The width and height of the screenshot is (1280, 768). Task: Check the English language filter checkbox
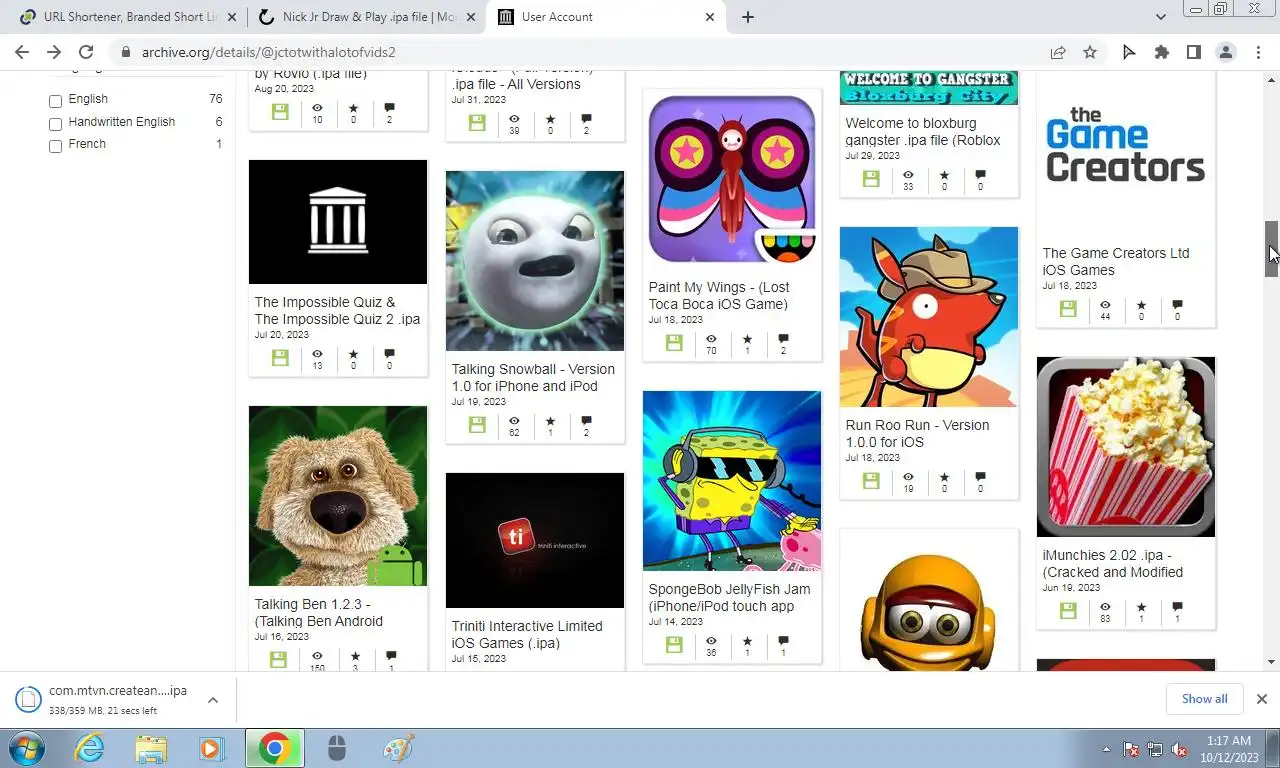(x=55, y=101)
